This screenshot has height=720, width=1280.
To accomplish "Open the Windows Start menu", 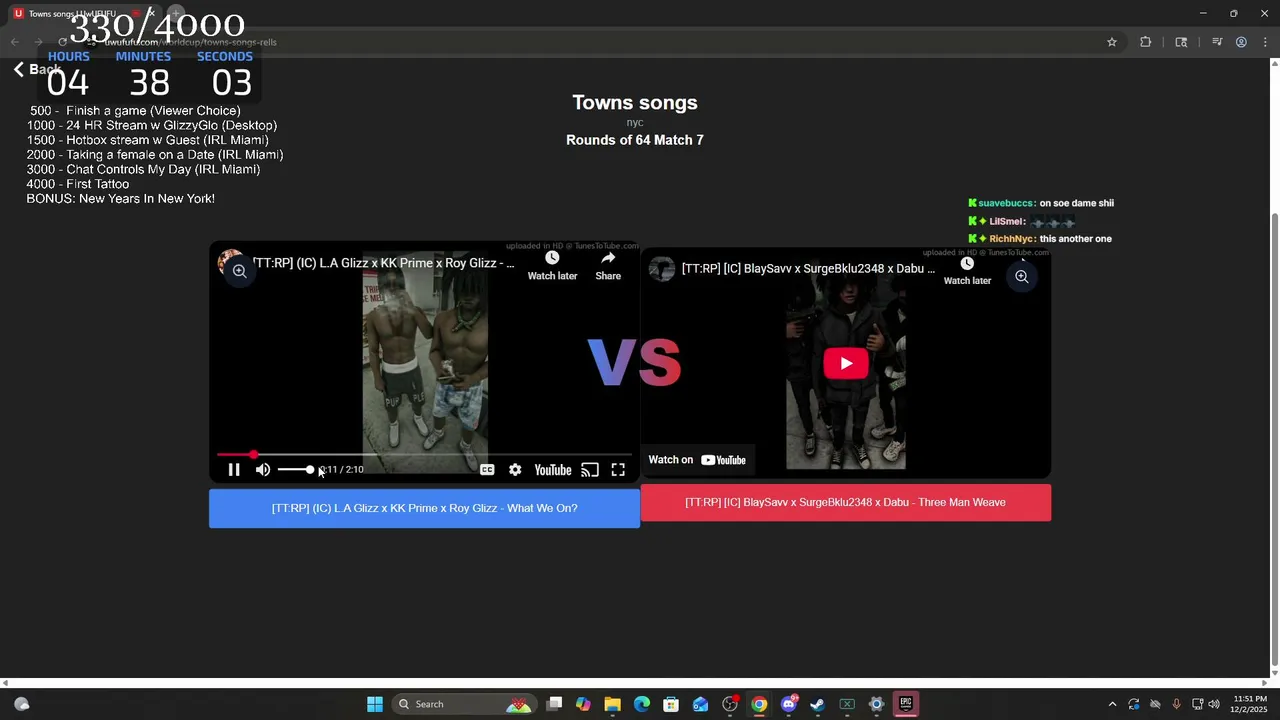I will tap(375, 704).
